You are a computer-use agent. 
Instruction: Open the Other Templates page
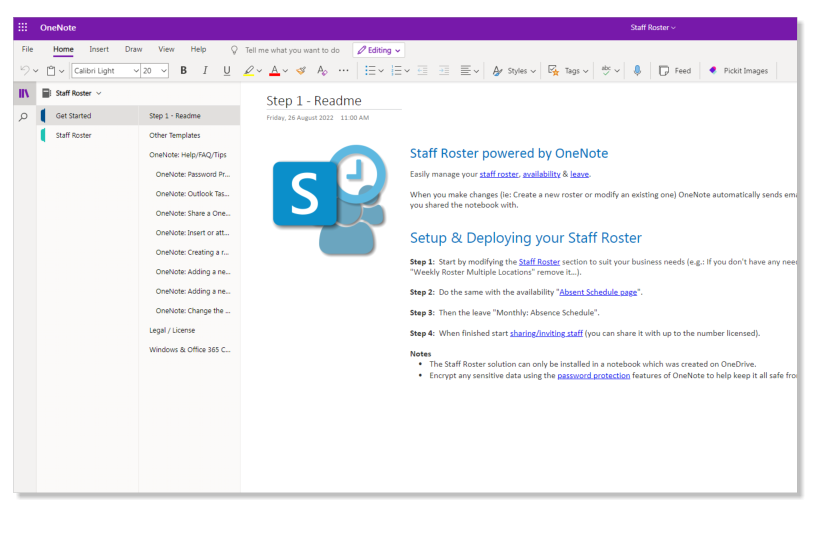(189, 135)
